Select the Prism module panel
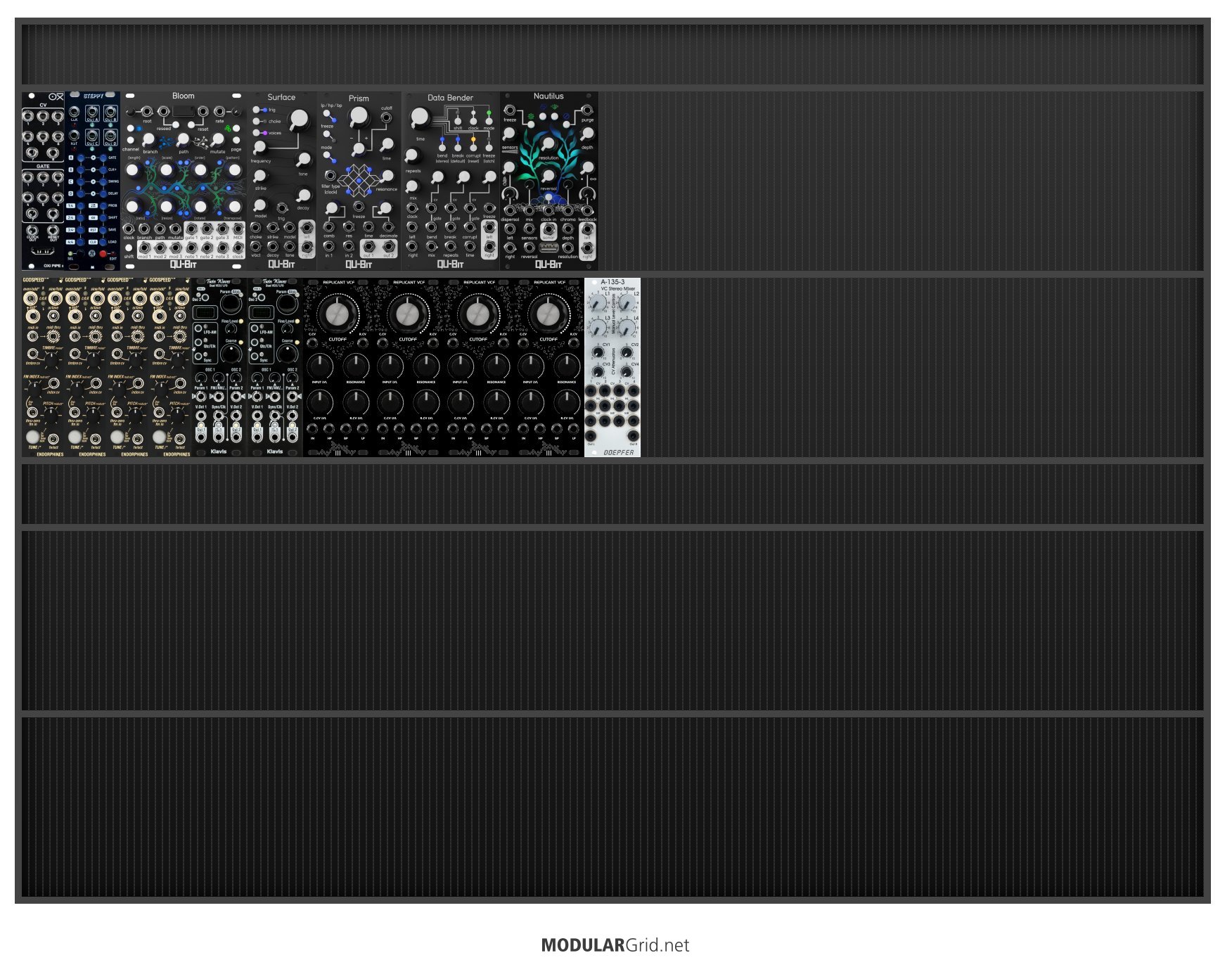The height and width of the screenshot is (960, 1232). (359, 181)
